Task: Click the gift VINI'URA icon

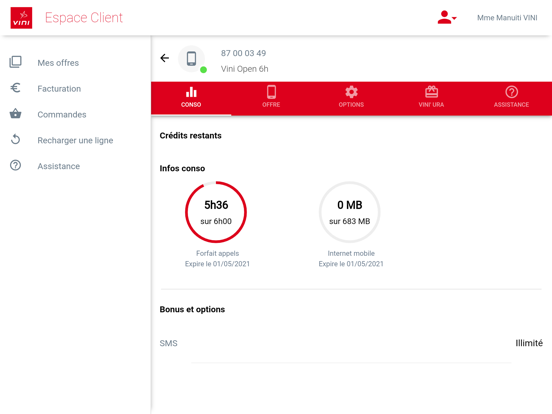Action: (x=431, y=92)
